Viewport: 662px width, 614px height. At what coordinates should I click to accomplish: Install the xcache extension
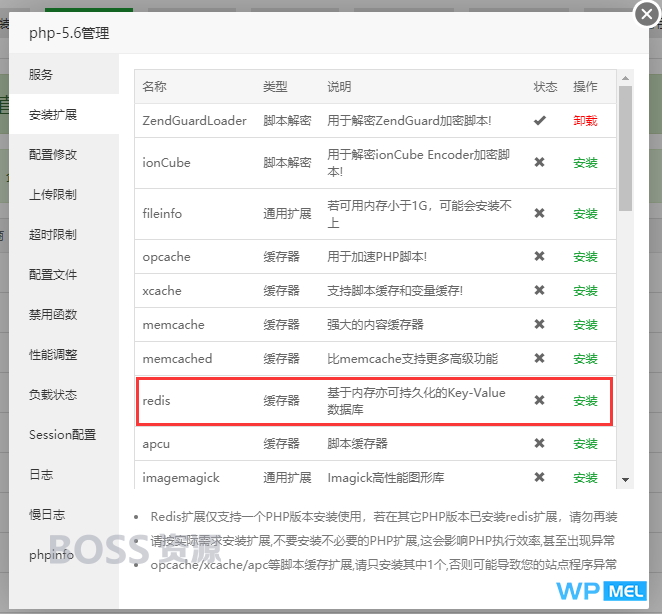pyautogui.click(x=585, y=291)
